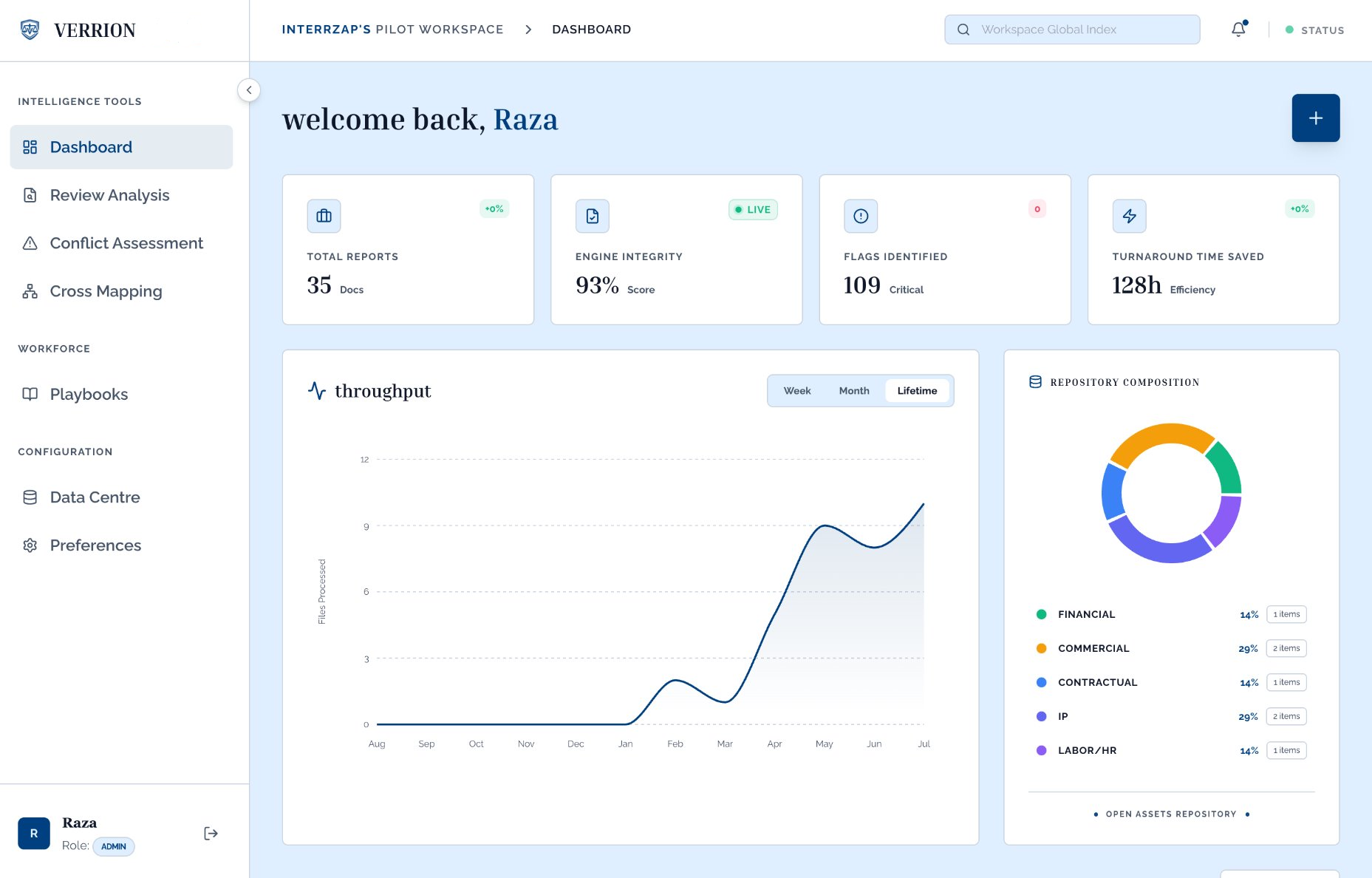
Task: Click the Playbooks open-book icon
Action: click(30, 394)
